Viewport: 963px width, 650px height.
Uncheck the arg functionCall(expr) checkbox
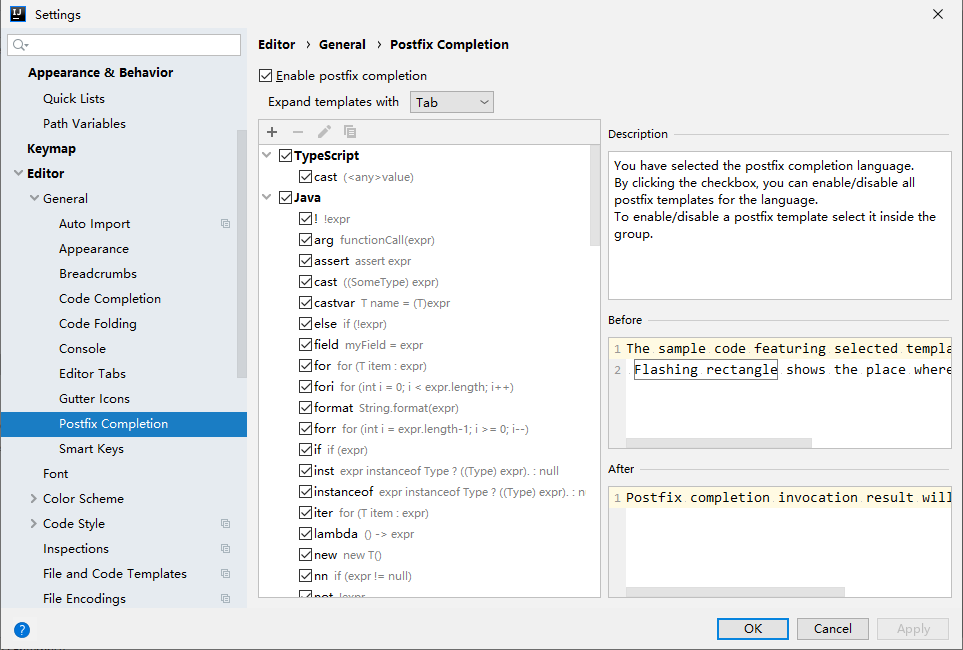(305, 240)
